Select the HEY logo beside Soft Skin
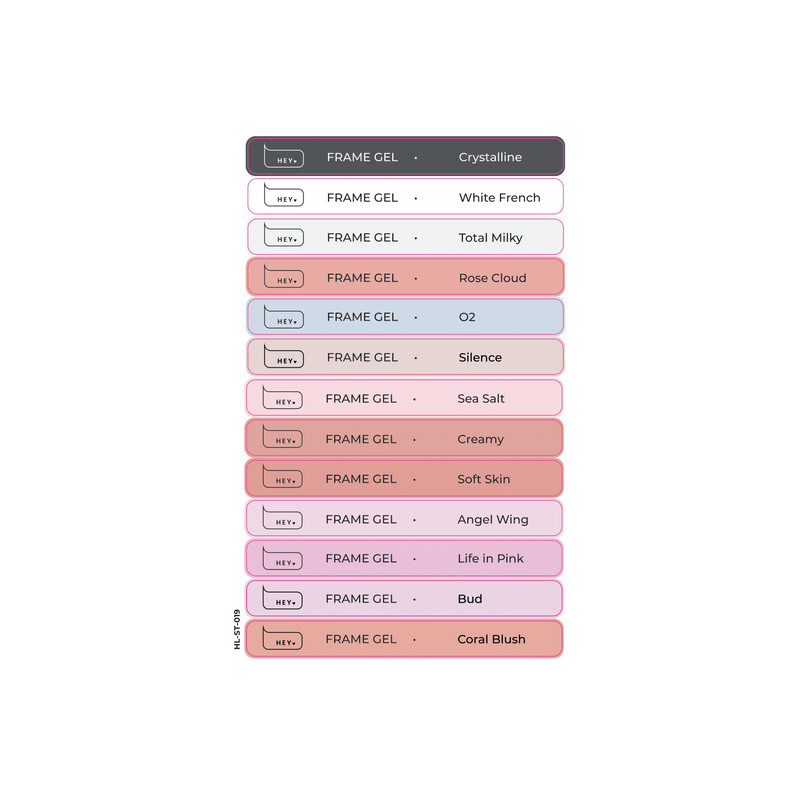This screenshot has height=800, width=800. (x=283, y=478)
